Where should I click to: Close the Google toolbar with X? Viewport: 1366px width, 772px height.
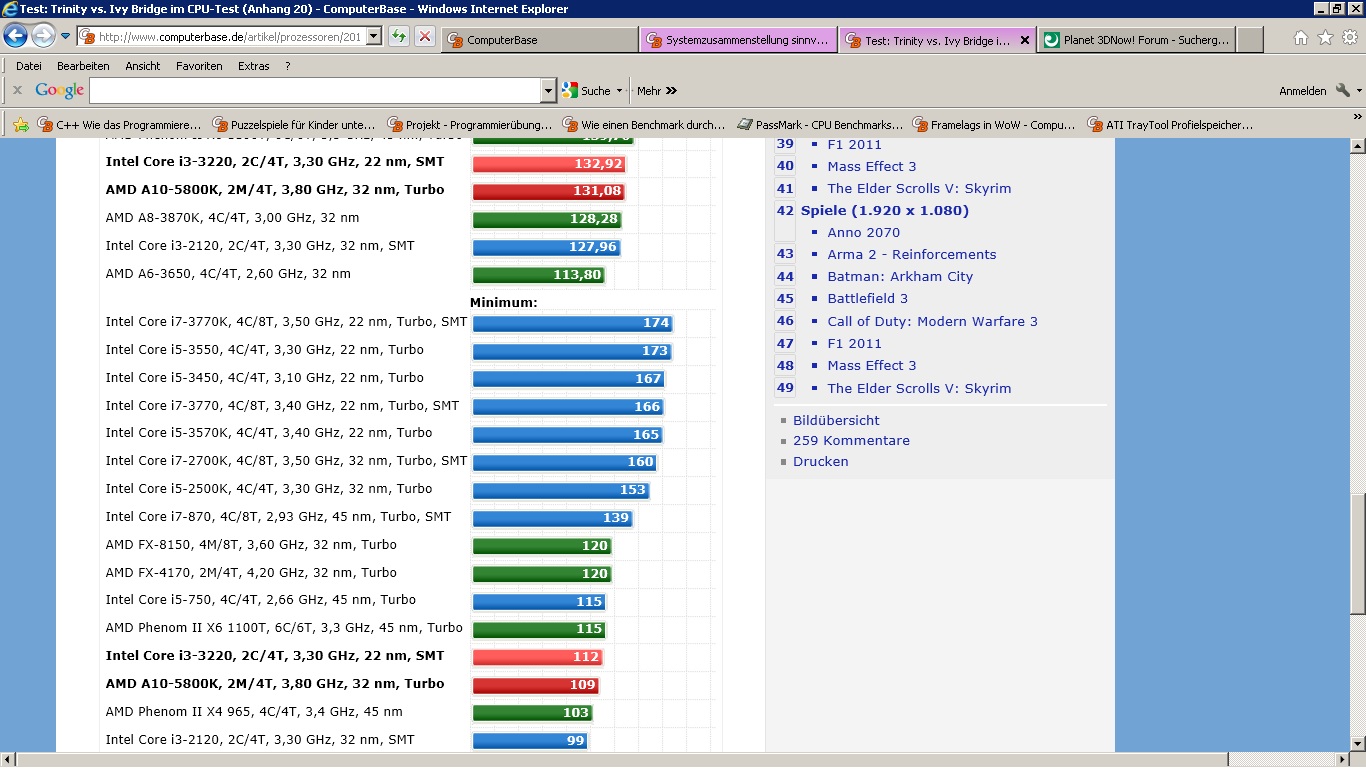click(17, 90)
